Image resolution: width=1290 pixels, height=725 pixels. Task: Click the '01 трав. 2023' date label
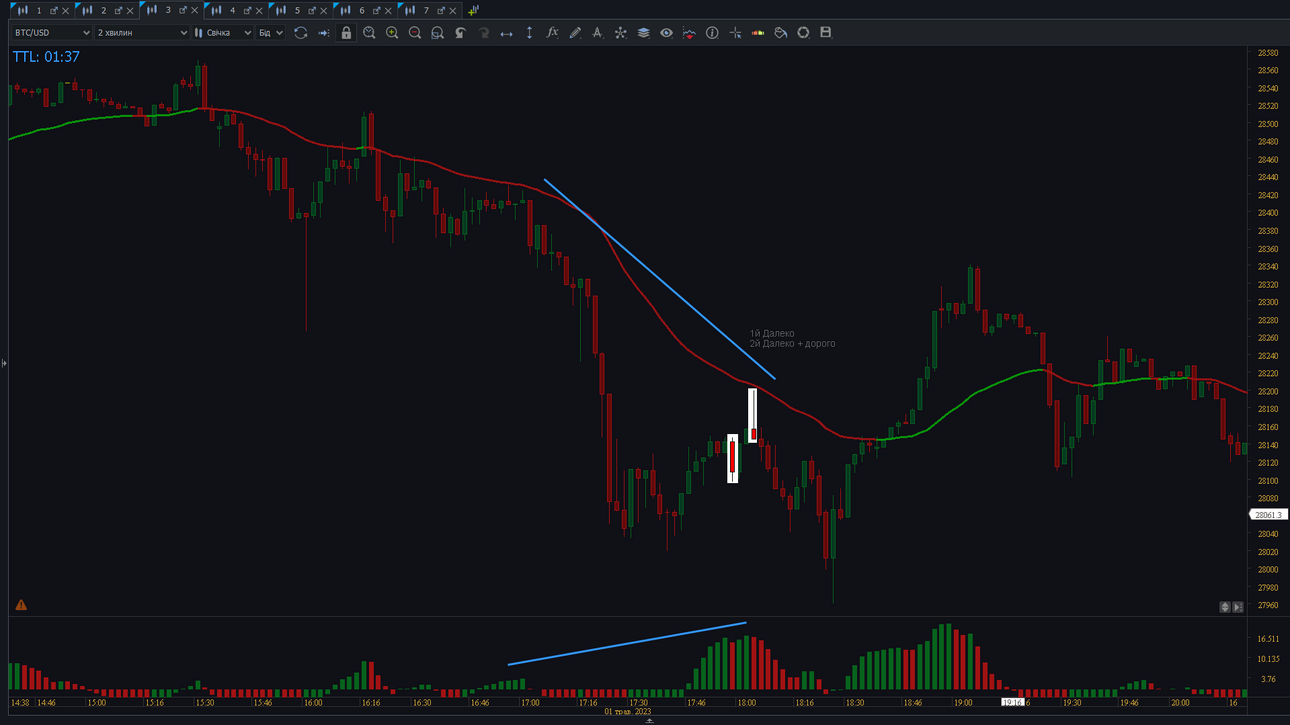628,712
